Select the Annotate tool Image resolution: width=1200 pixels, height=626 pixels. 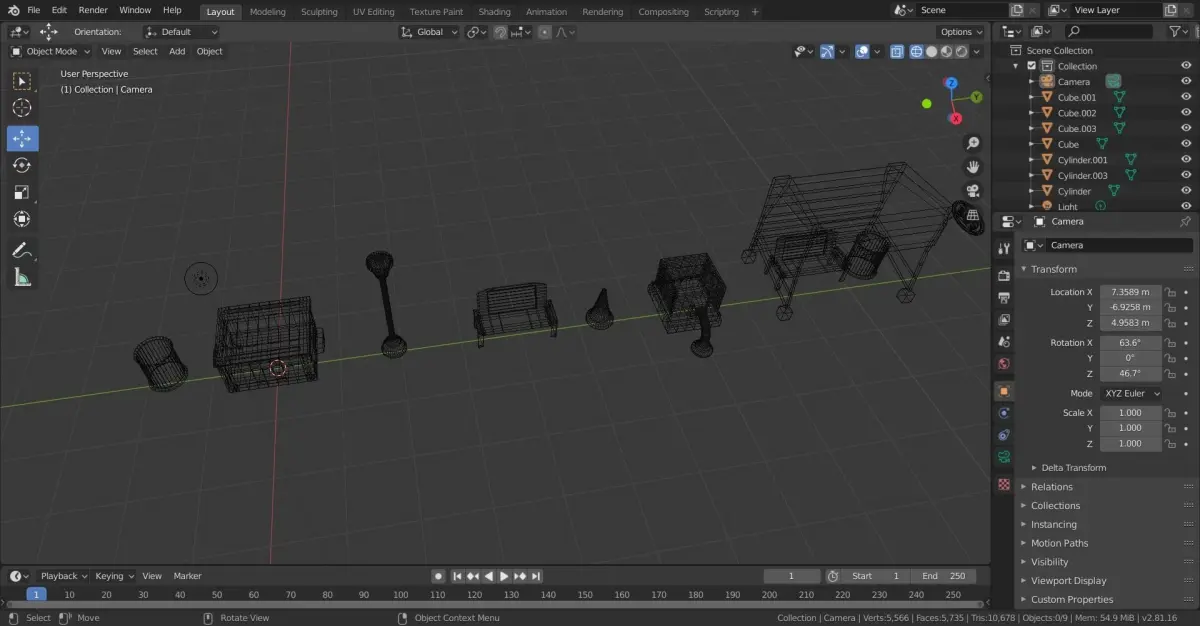point(22,250)
